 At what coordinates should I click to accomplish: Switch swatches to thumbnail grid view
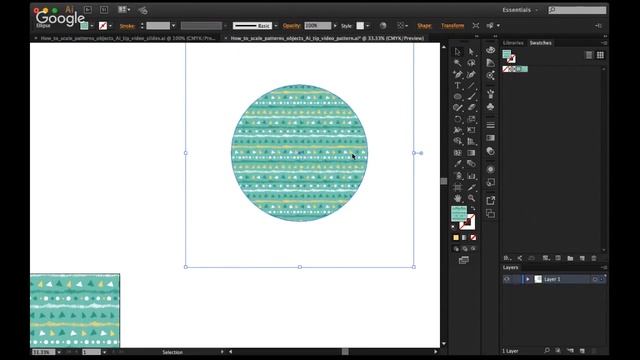point(600,55)
